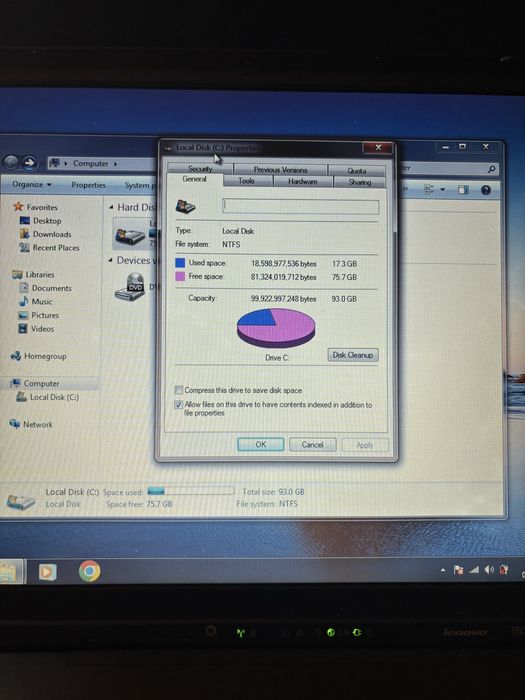Click Action Center flag icon
This screenshot has height=700, width=525.
(x=458, y=570)
